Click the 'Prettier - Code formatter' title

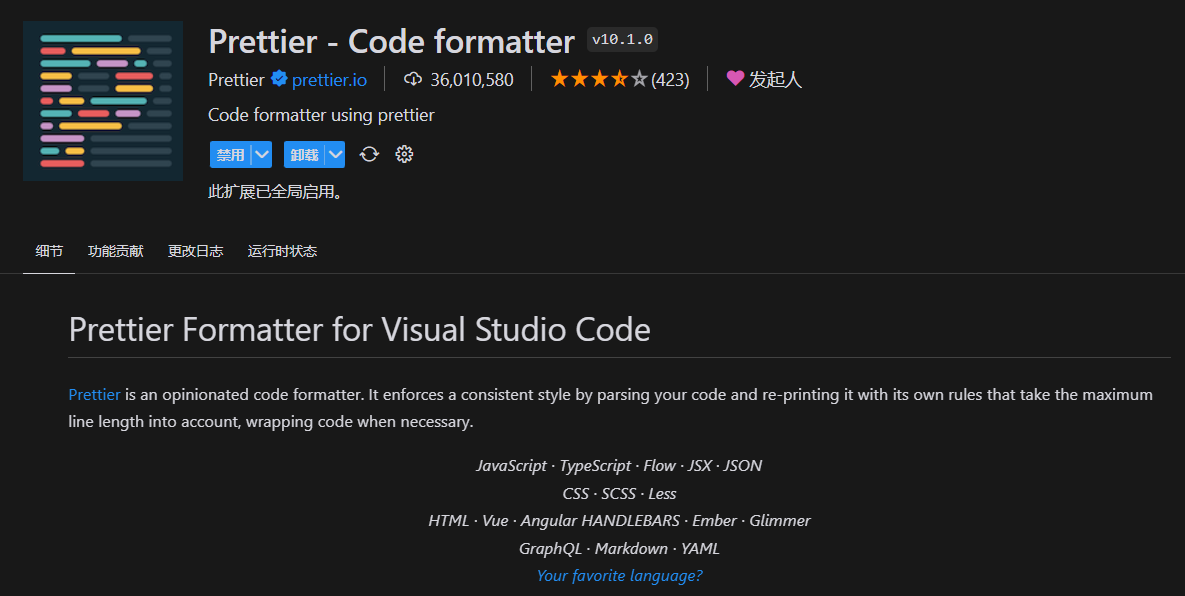tap(391, 42)
